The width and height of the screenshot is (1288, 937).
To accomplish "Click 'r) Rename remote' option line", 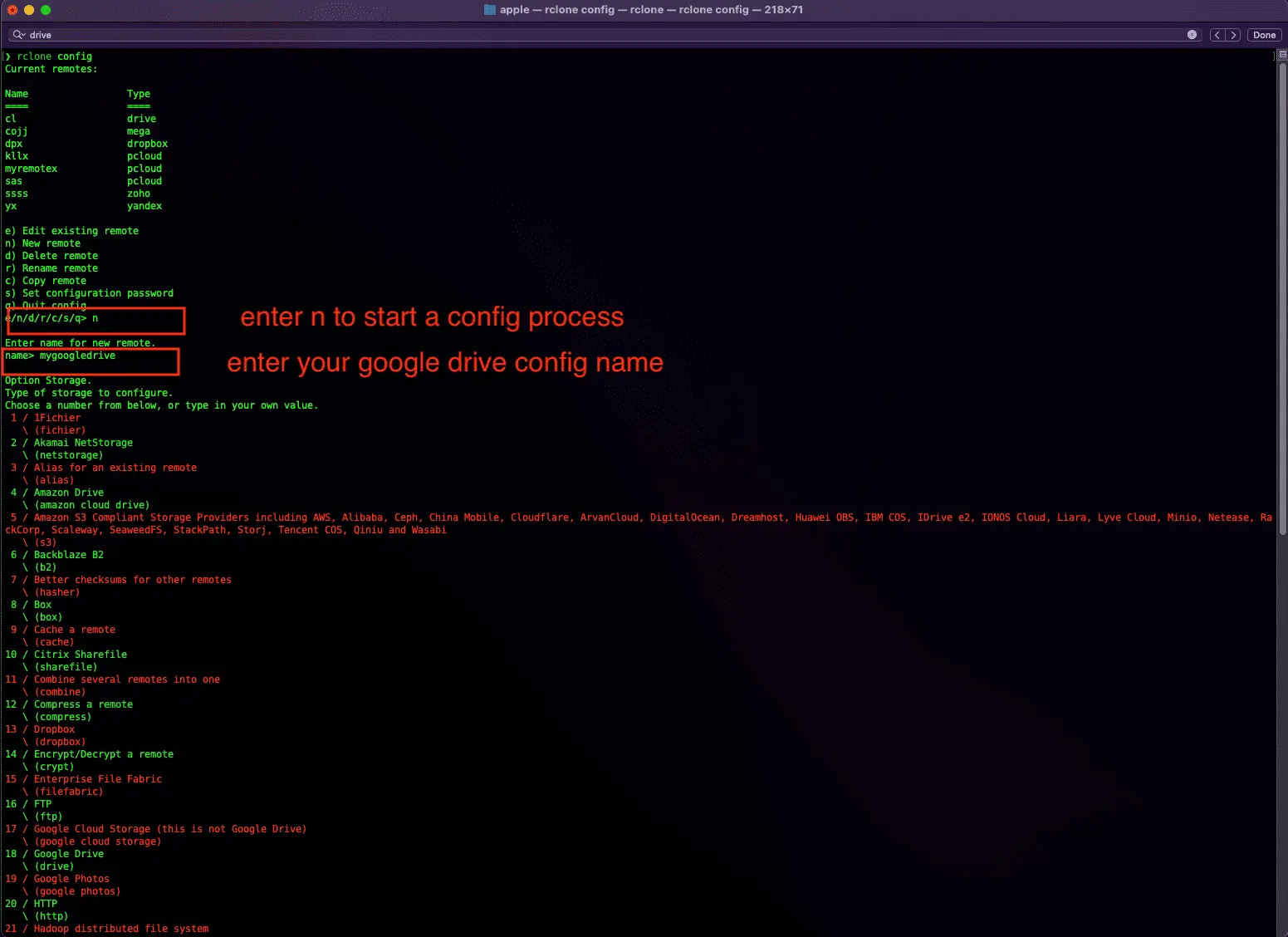I will [51, 268].
